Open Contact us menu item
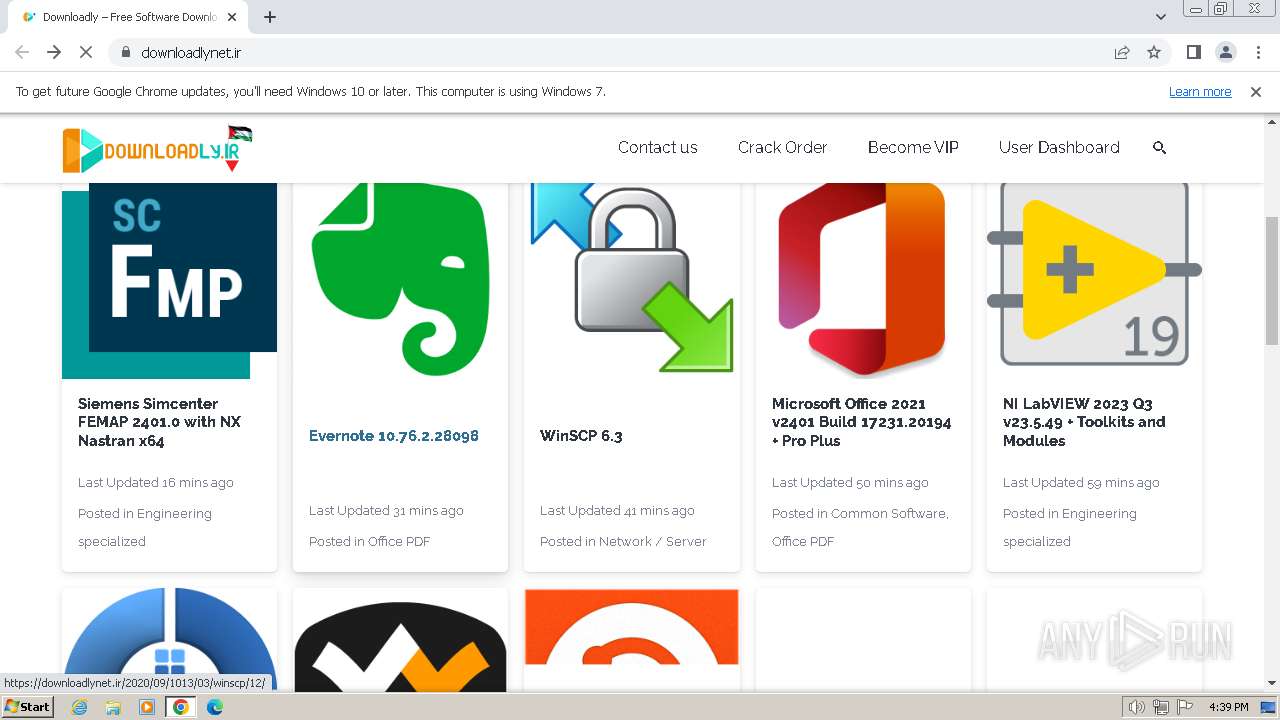 tap(658, 147)
